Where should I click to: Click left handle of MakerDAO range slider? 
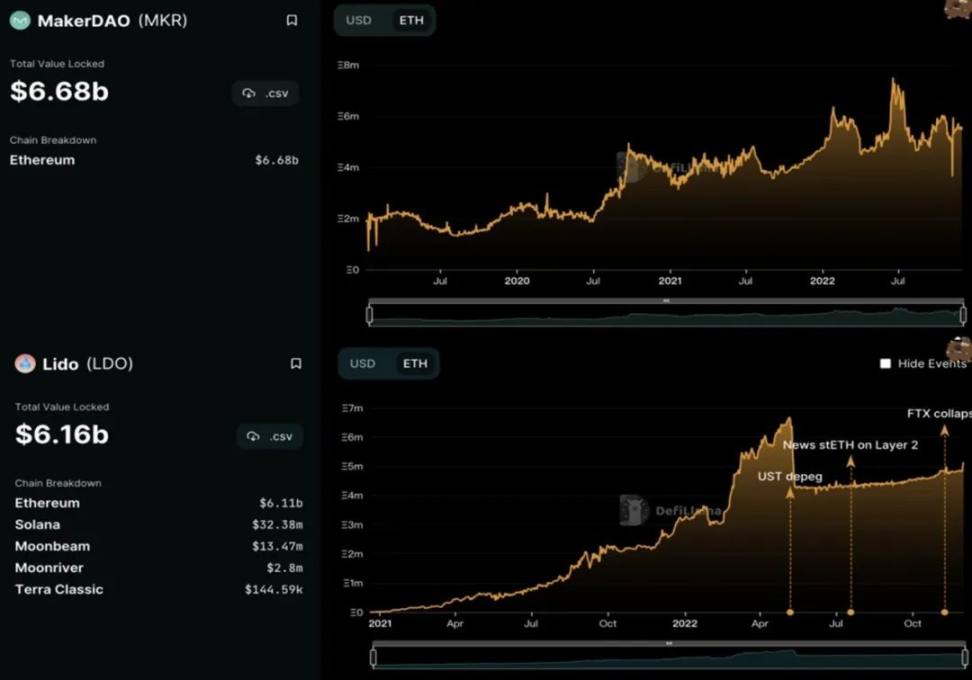click(370, 315)
